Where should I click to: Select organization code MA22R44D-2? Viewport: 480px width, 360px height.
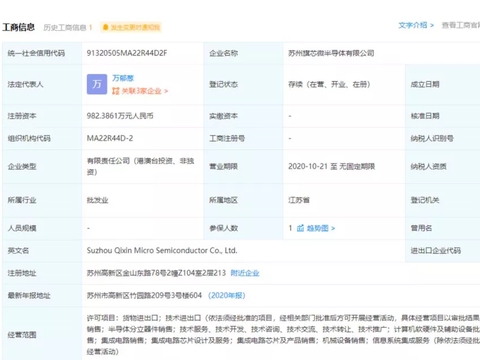[x=110, y=138]
